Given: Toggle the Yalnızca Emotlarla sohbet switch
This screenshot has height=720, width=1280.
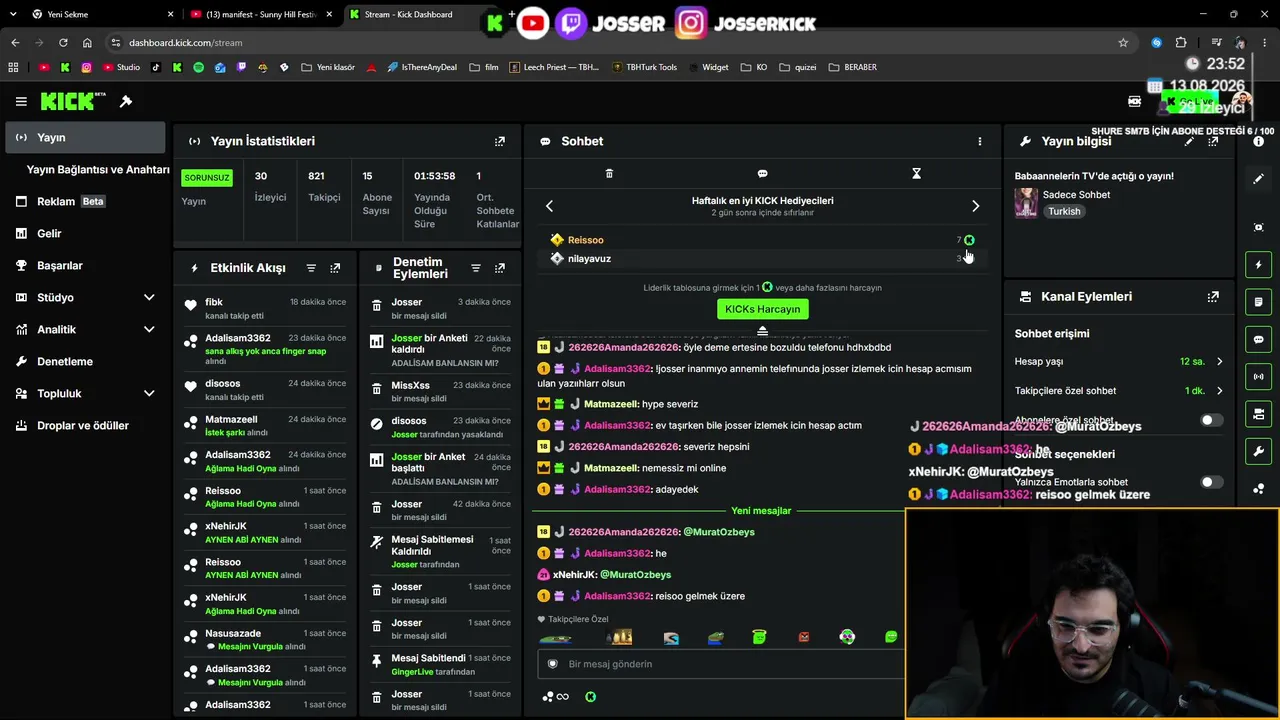Looking at the screenshot, I should tap(1211, 482).
